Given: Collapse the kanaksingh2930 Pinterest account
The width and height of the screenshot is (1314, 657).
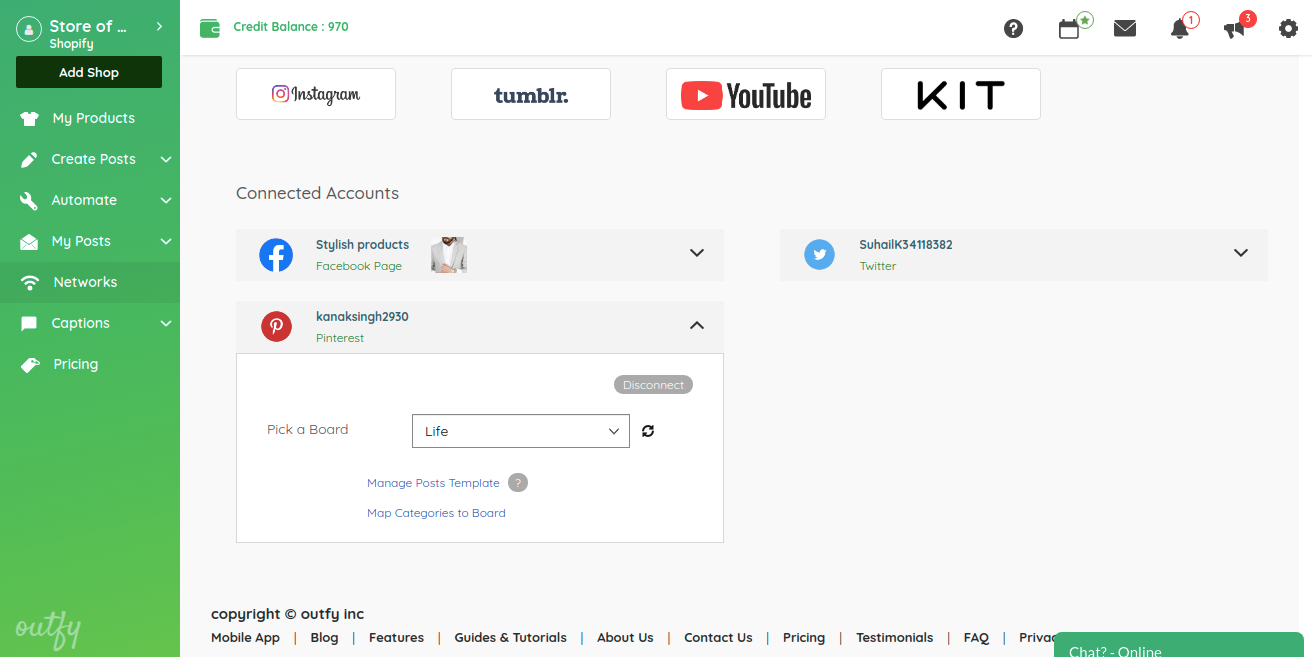Looking at the screenshot, I should point(697,325).
